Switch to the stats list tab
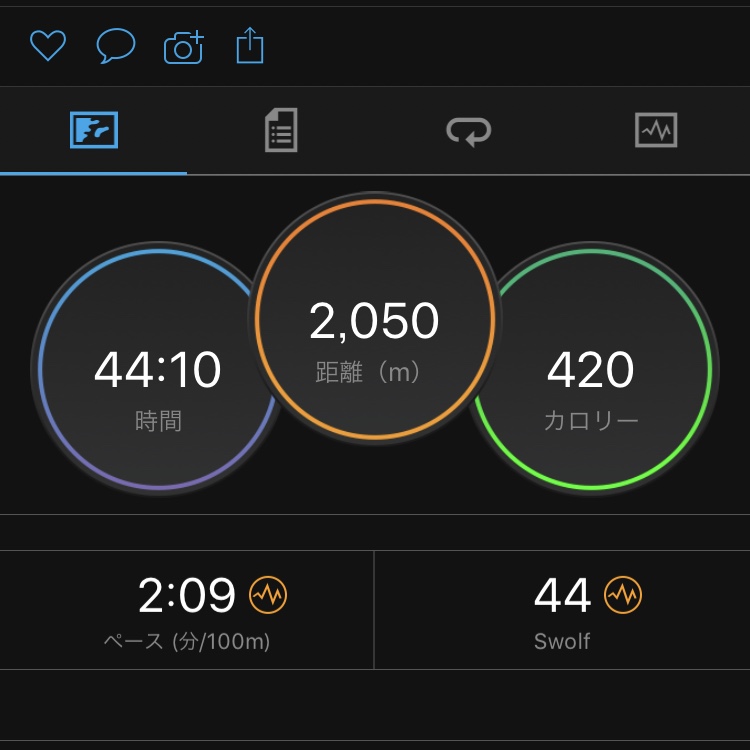Image resolution: width=750 pixels, height=750 pixels. [281, 130]
